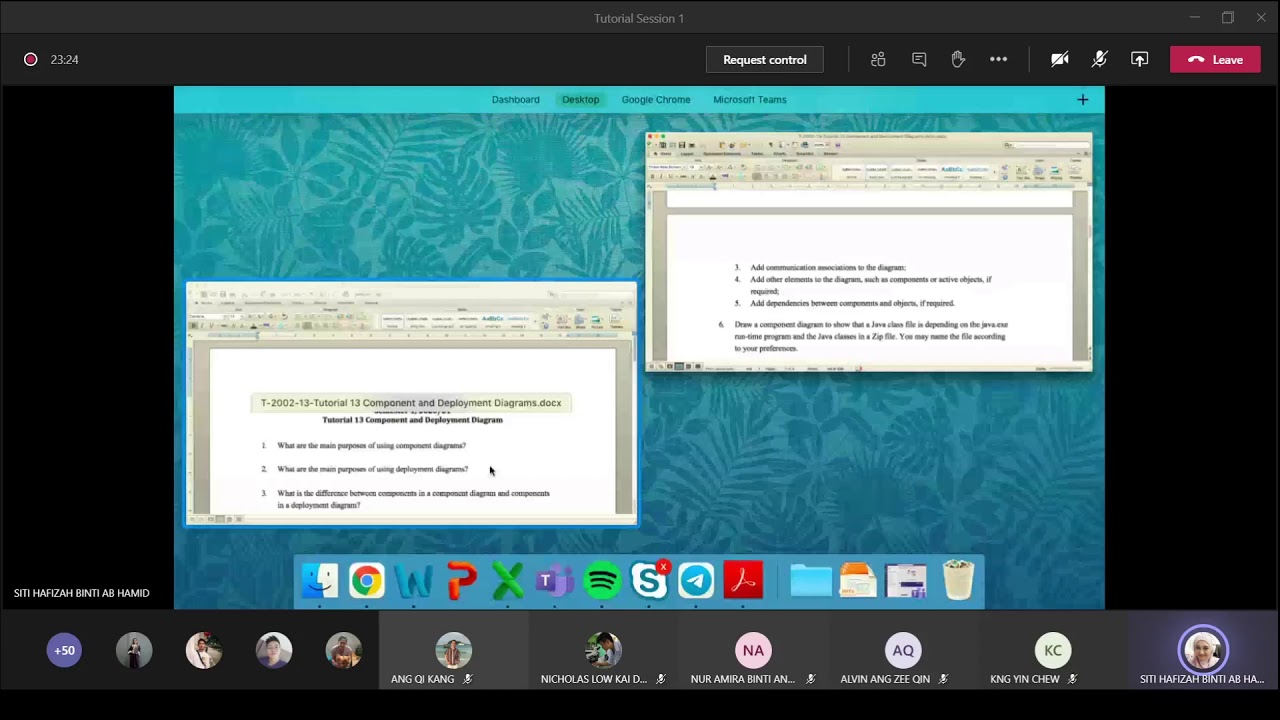The width and height of the screenshot is (1280, 720).
Task: Click the 23:24 meeting timer
Action: pos(65,60)
